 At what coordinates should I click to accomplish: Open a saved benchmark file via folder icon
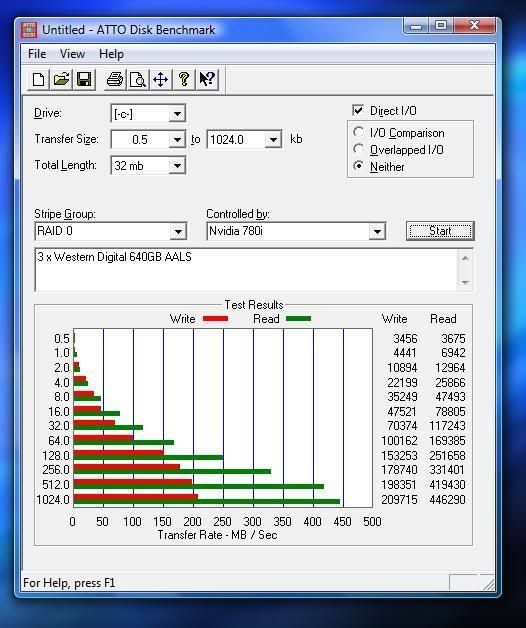pyautogui.click(x=61, y=79)
